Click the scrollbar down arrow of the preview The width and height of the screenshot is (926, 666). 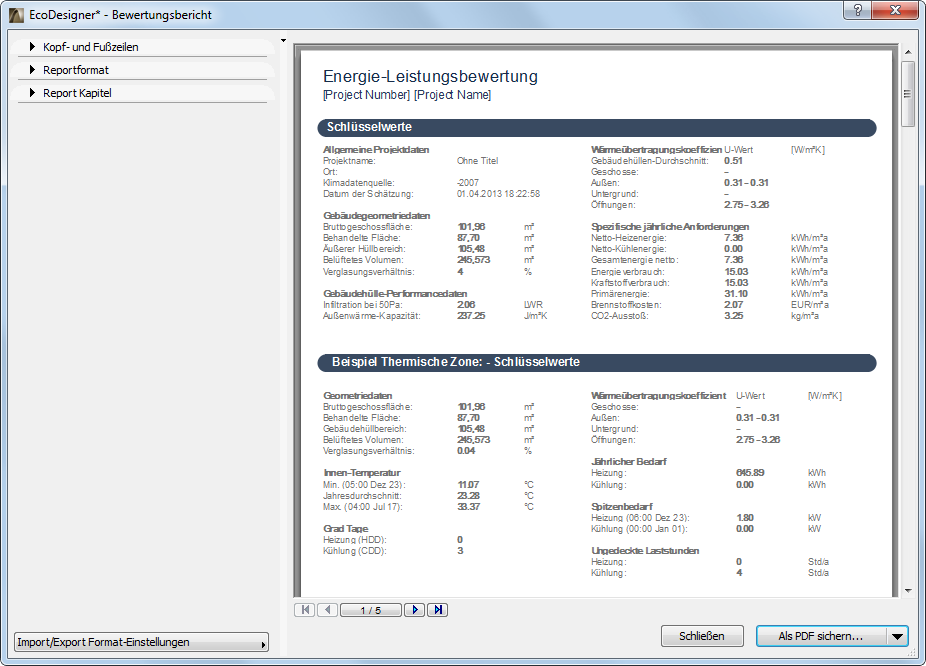pos(909,591)
